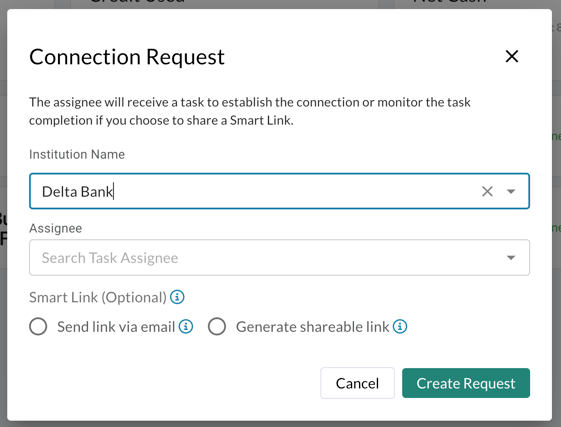Click the Smart Link (Optional) label text
Viewport: 561px width, 427px height.
(x=98, y=297)
